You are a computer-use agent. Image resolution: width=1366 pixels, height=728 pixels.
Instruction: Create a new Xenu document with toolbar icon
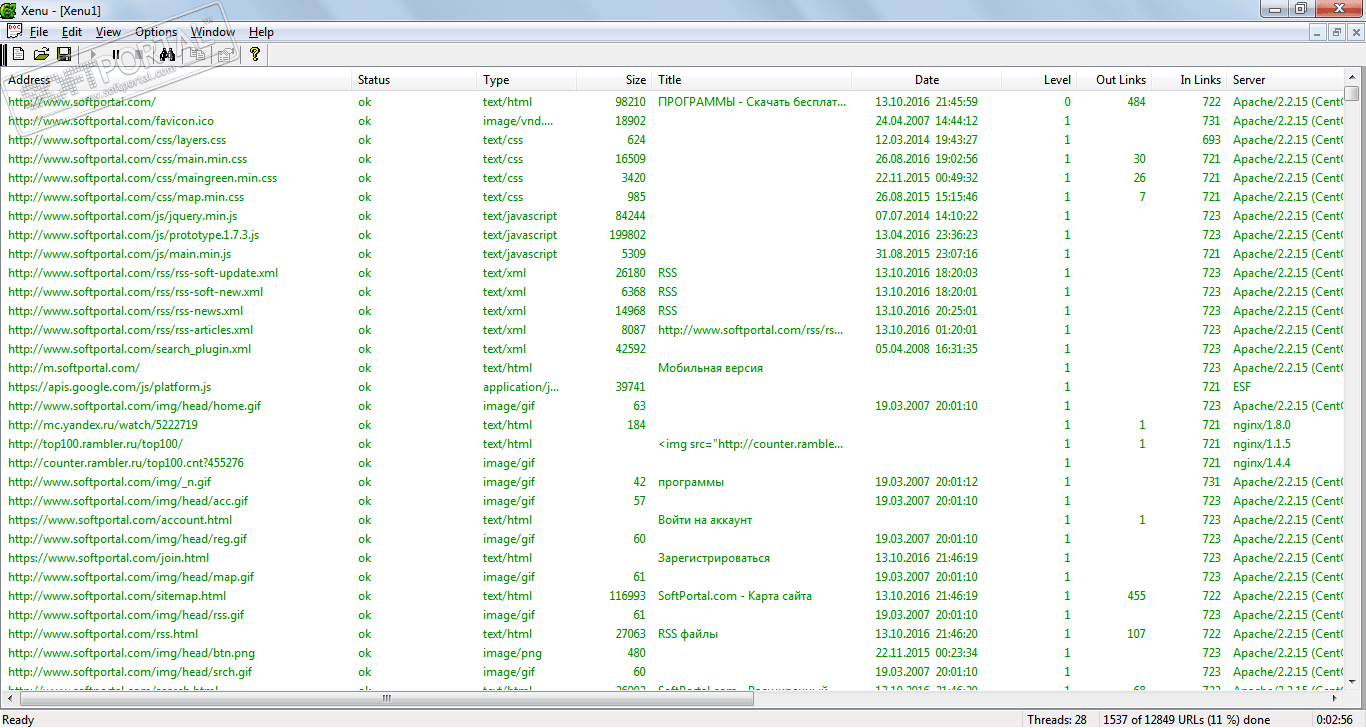point(19,54)
